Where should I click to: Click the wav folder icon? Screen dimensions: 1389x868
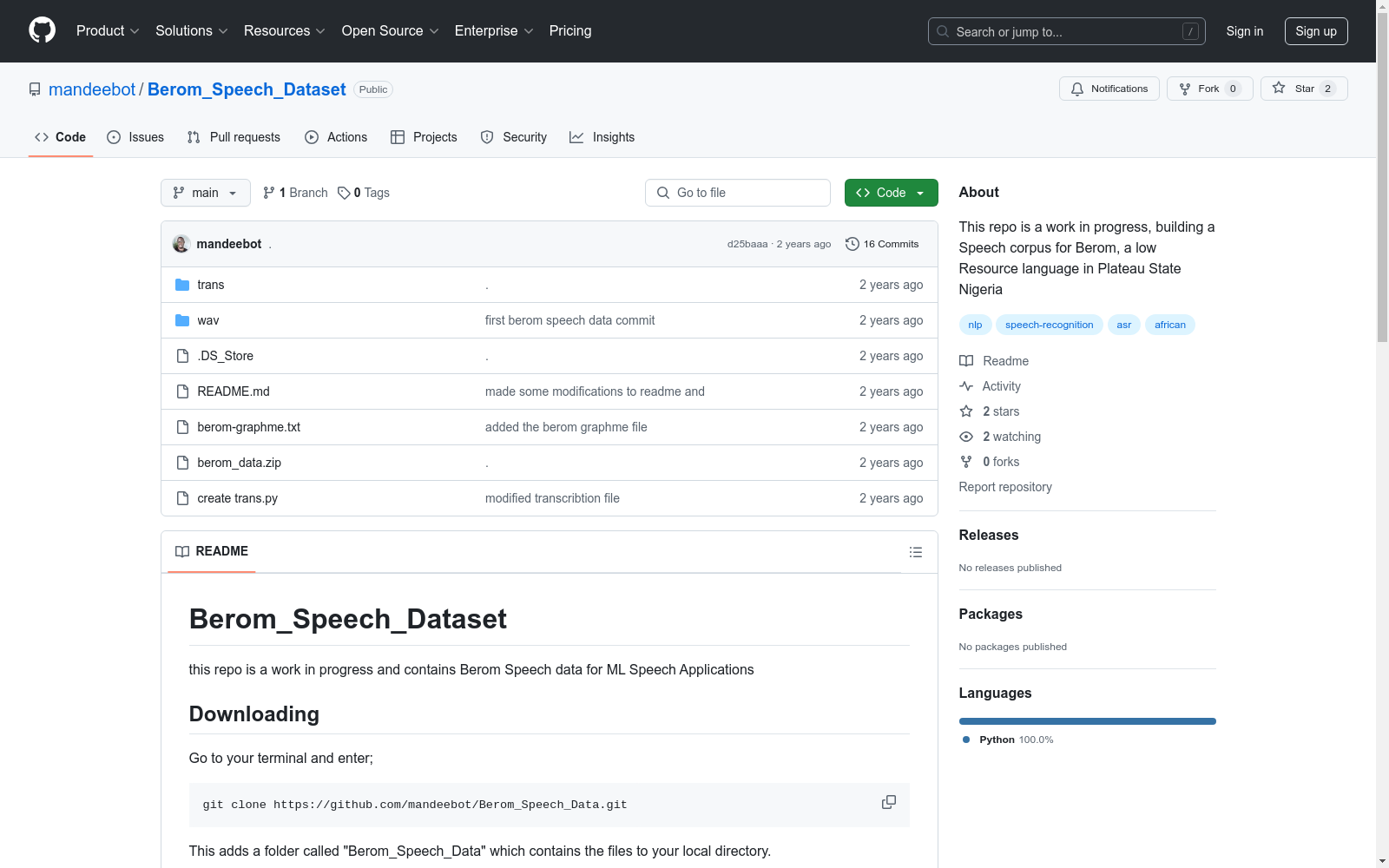[182, 320]
